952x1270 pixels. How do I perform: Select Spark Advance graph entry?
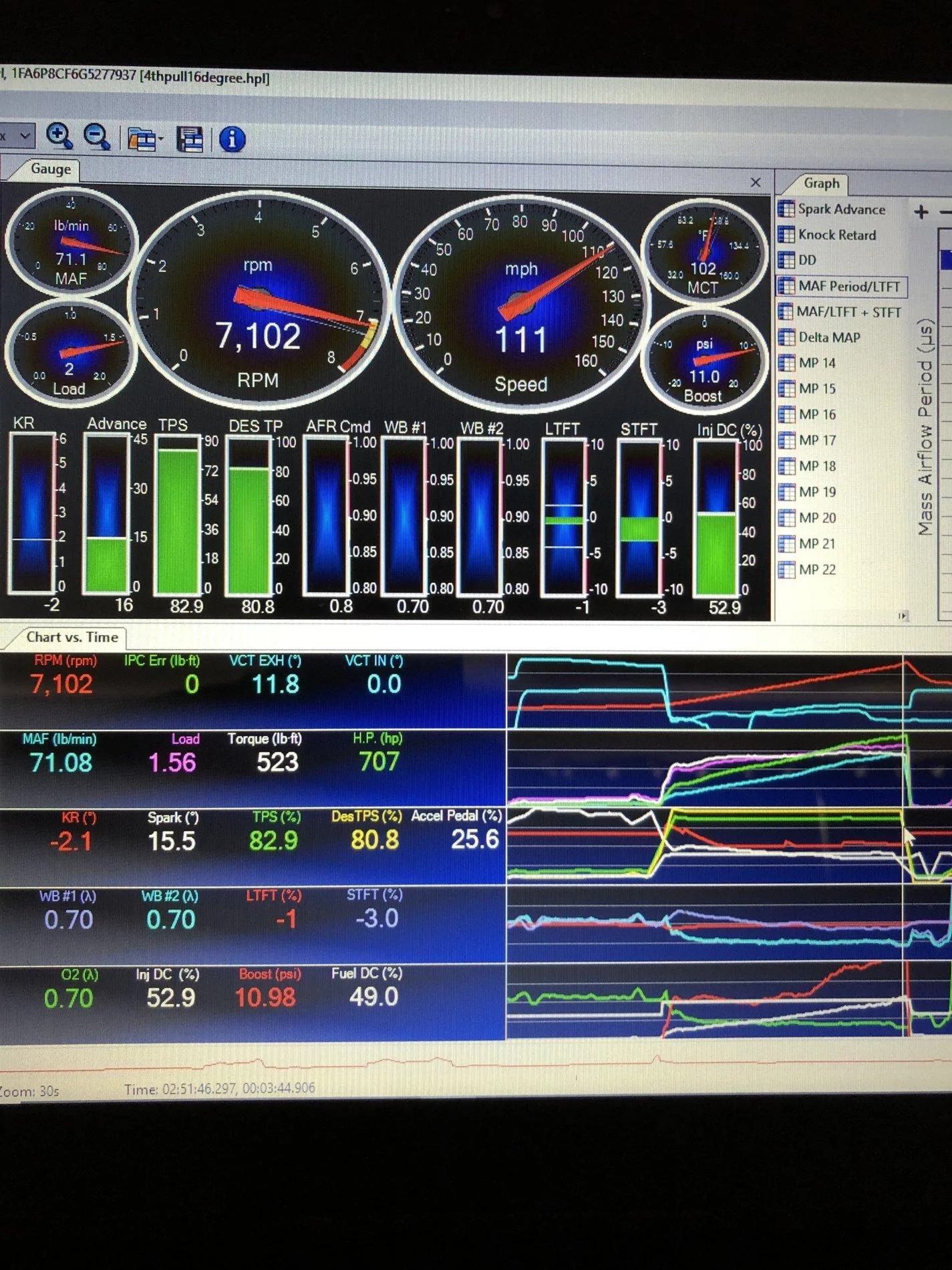pyautogui.click(x=841, y=209)
